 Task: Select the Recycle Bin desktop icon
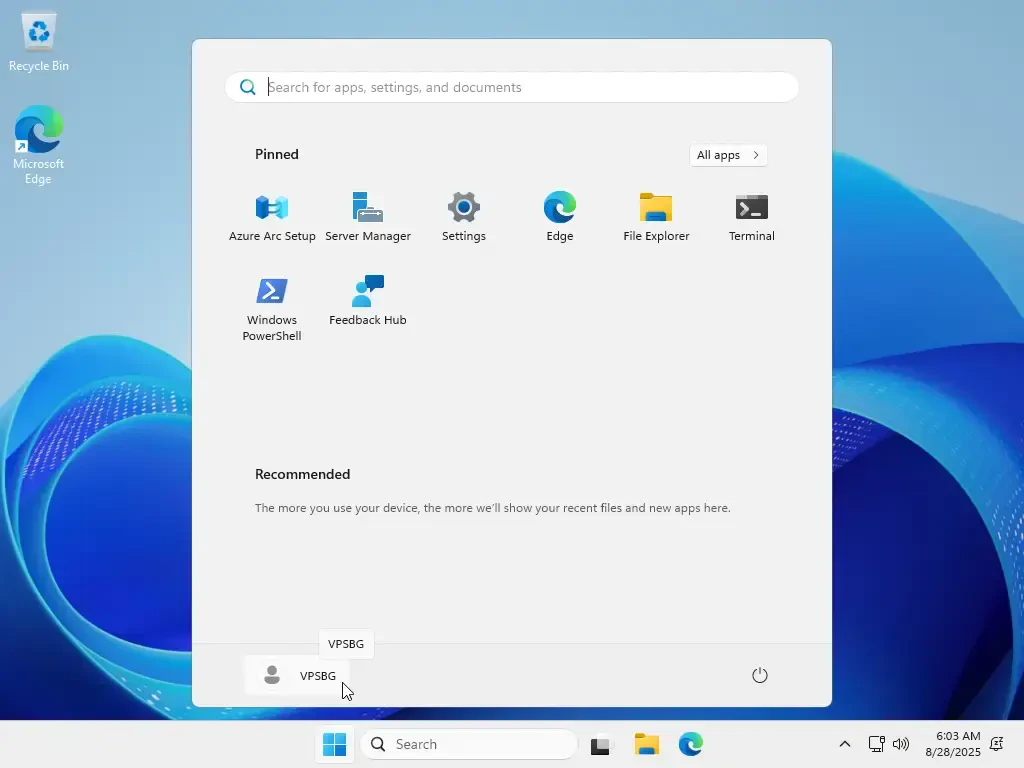pyautogui.click(x=39, y=42)
